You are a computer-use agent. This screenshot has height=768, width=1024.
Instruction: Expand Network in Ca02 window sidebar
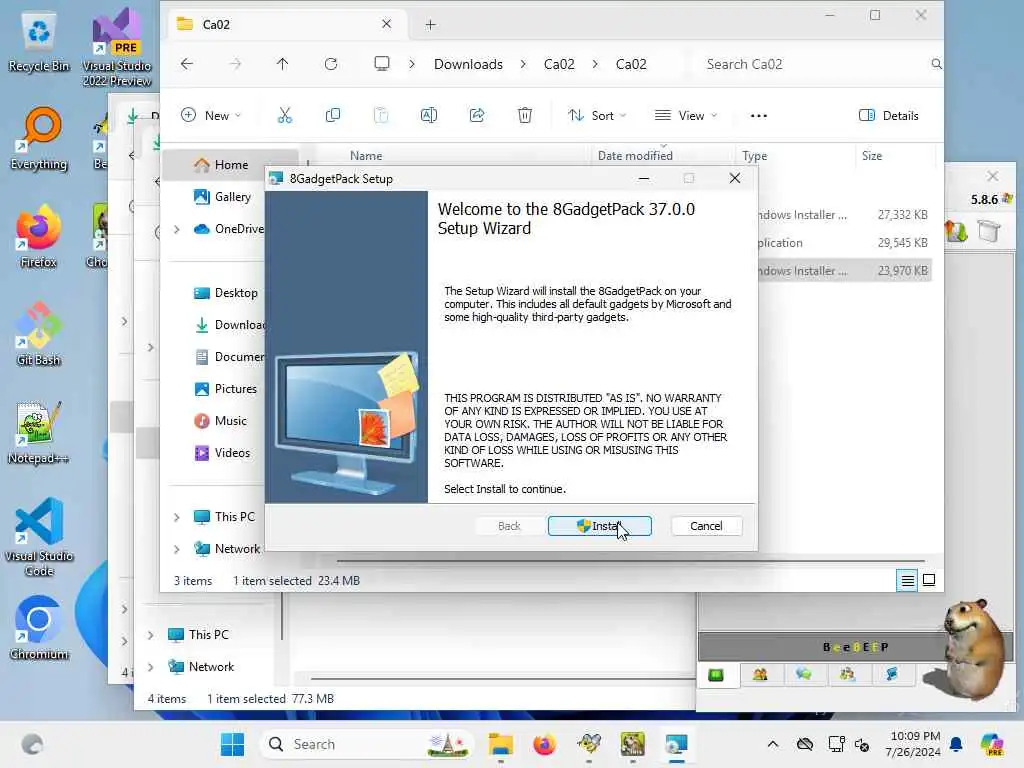pos(176,549)
